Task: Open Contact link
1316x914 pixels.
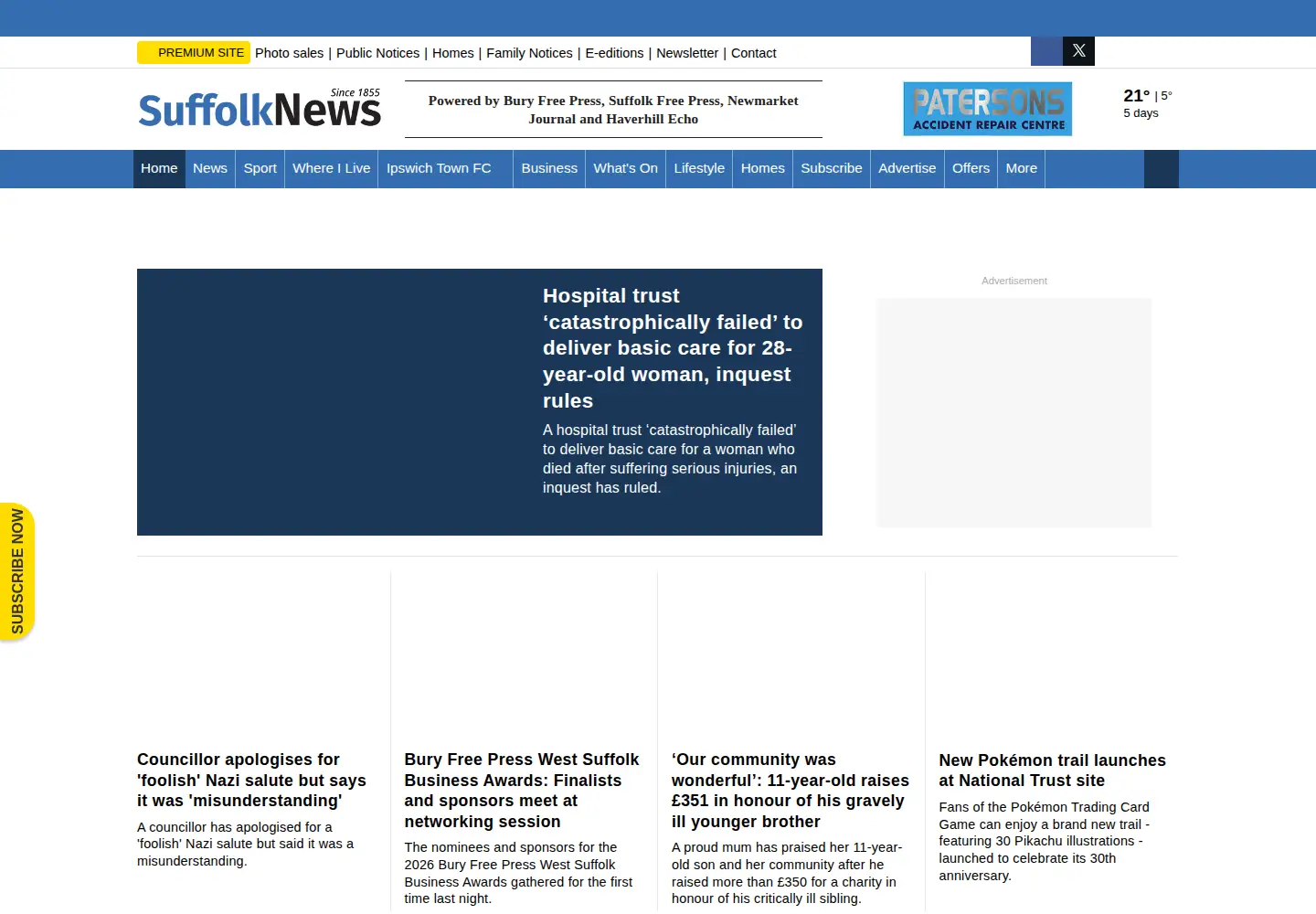Action: coord(753,53)
